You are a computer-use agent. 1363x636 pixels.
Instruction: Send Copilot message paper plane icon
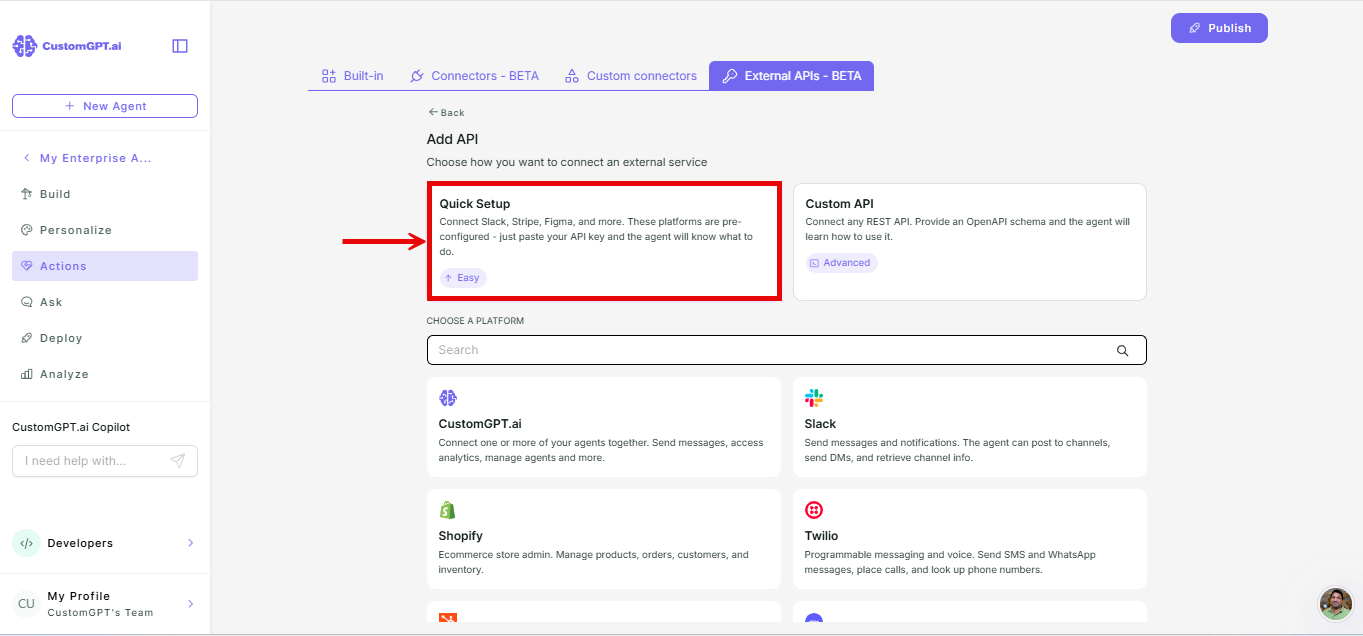(177, 461)
